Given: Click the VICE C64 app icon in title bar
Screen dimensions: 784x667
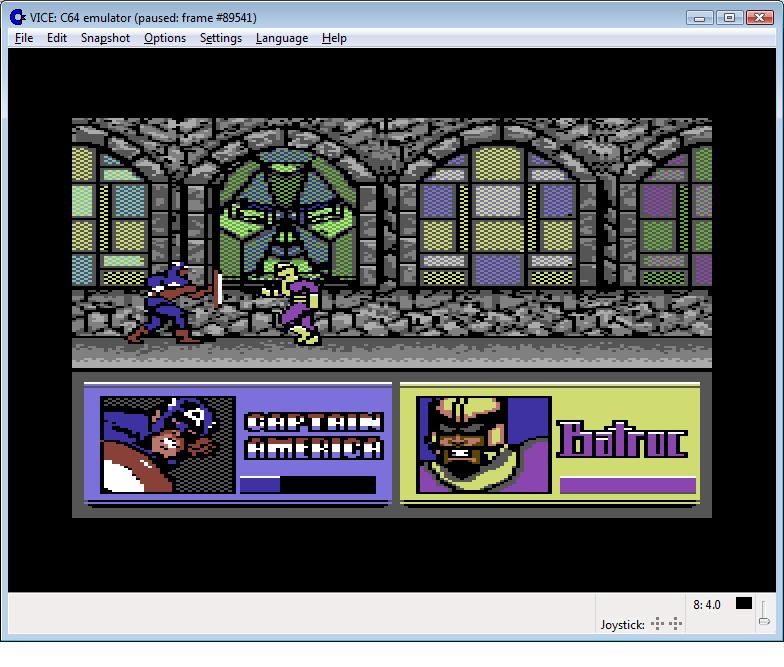Looking at the screenshot, I should 18,18.
